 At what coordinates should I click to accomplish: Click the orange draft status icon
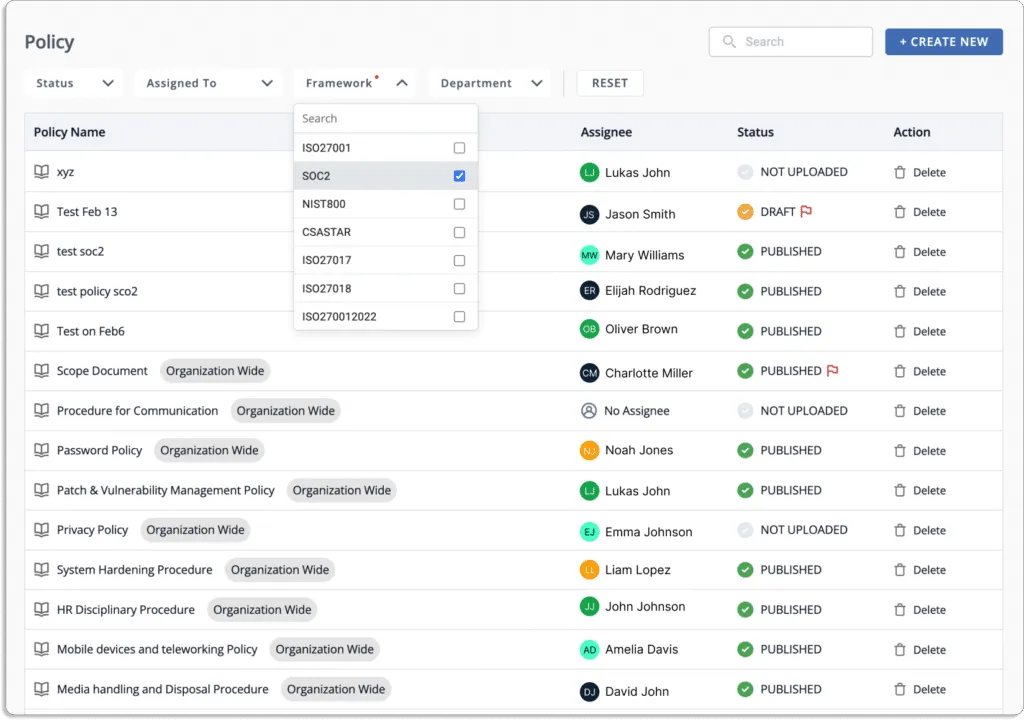tap(745, 212)
